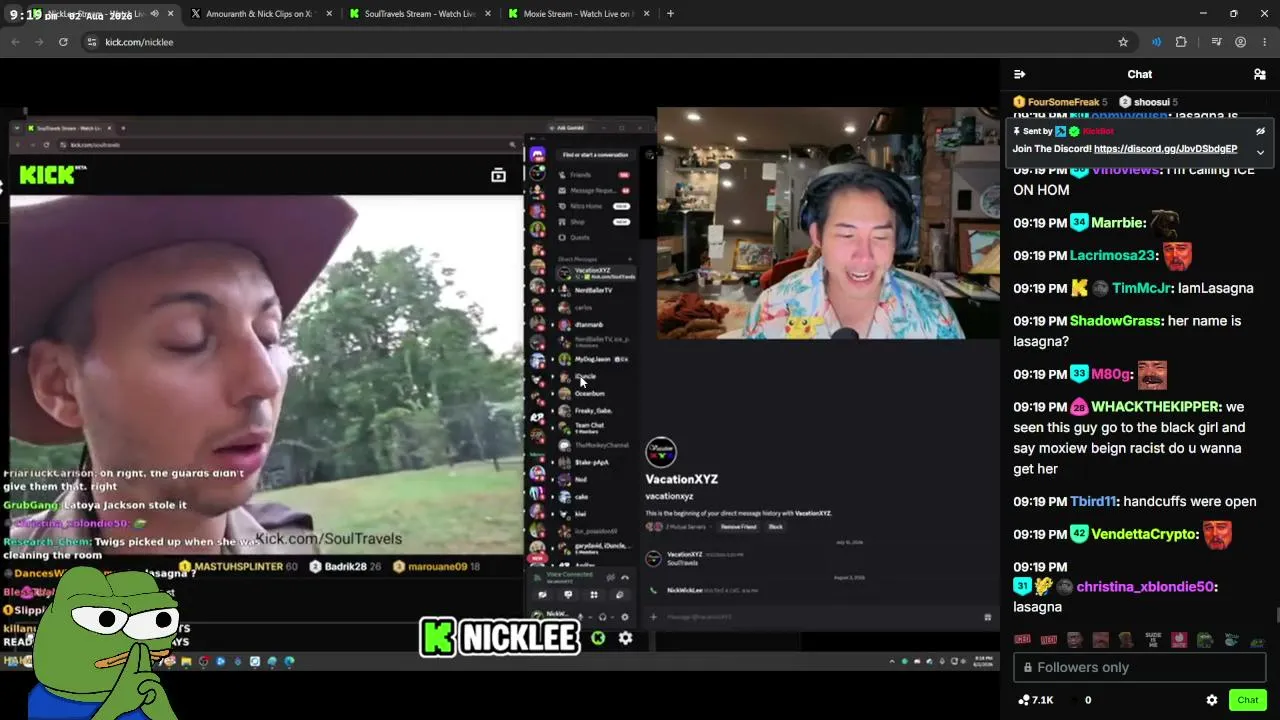Open the Chrome three-dot menu

pos(1265,42)
